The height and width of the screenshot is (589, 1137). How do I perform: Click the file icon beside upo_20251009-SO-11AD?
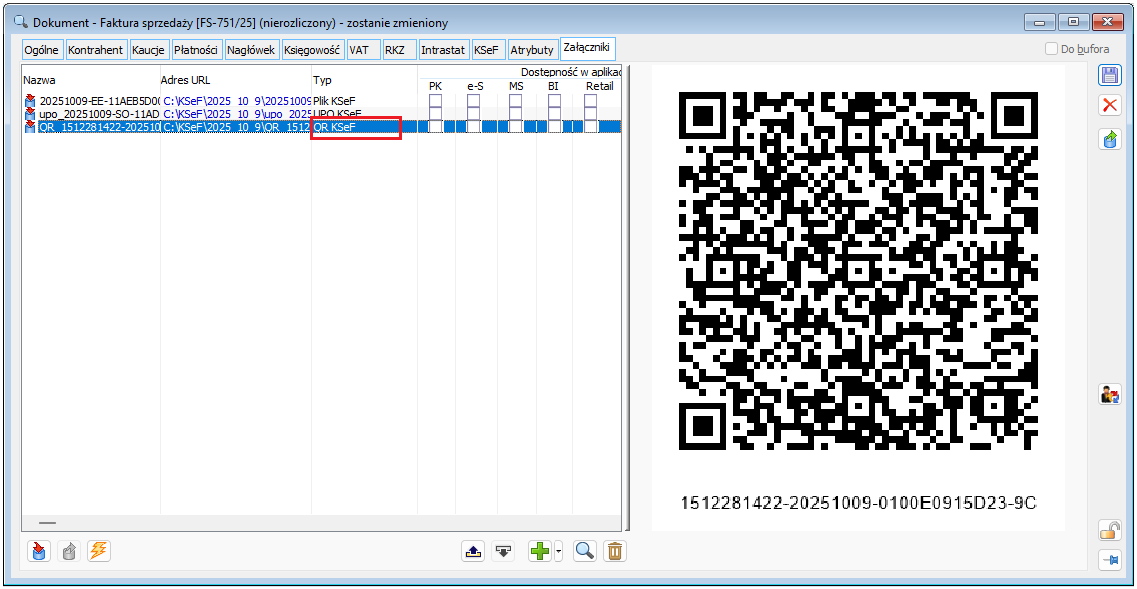coord(30,113)
